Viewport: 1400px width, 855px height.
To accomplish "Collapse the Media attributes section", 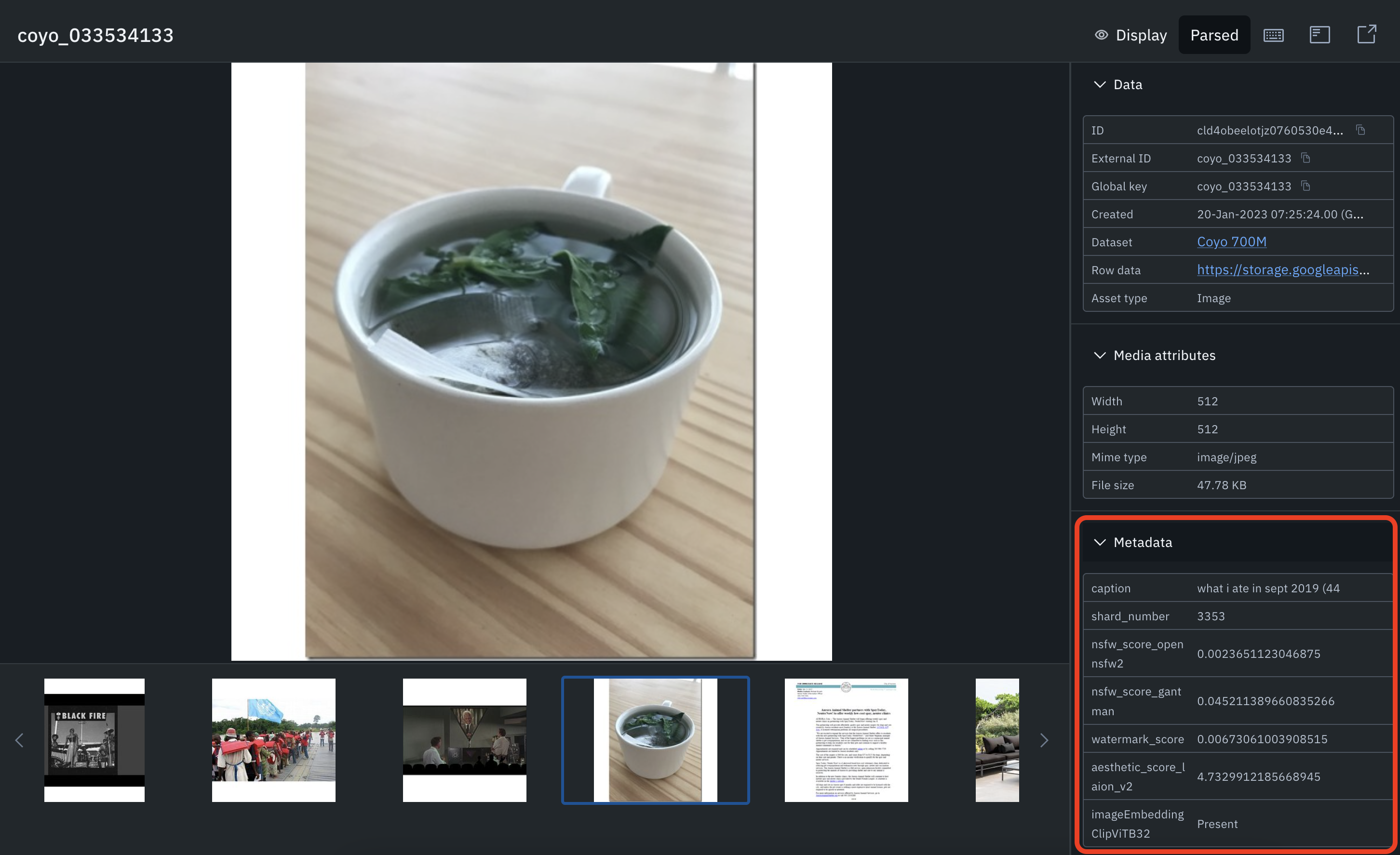I will (x=1100, y=356).
